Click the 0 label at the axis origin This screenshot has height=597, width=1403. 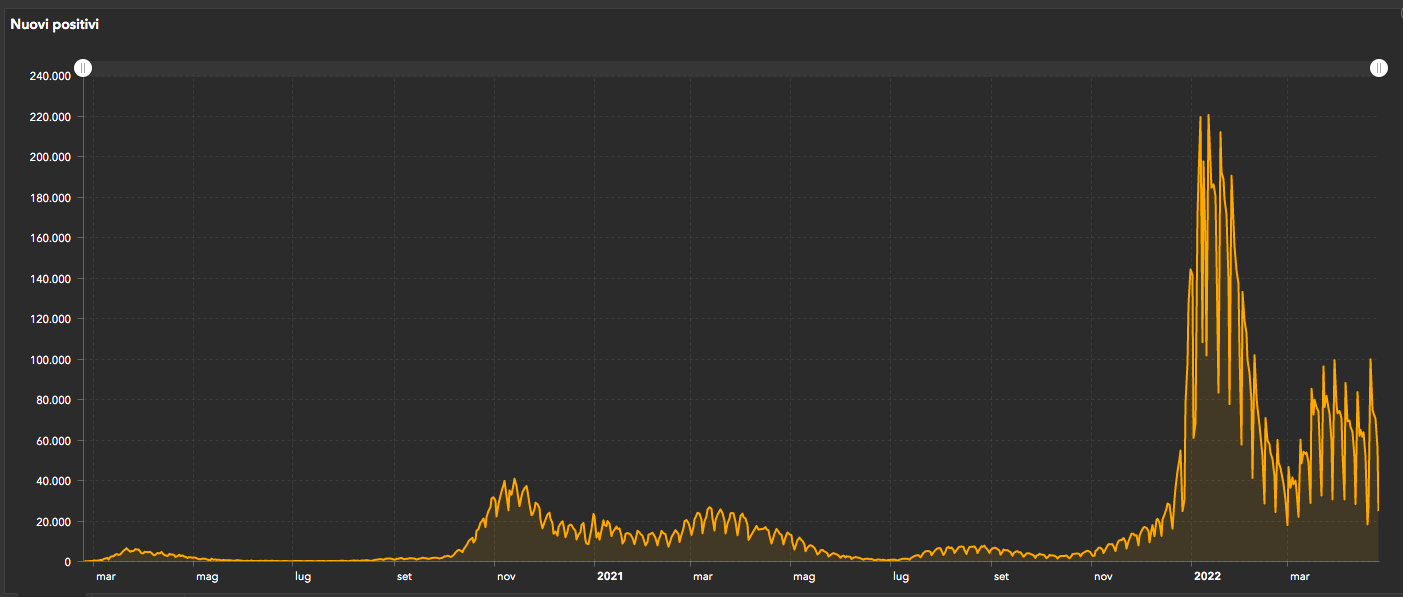coord(67,562)
